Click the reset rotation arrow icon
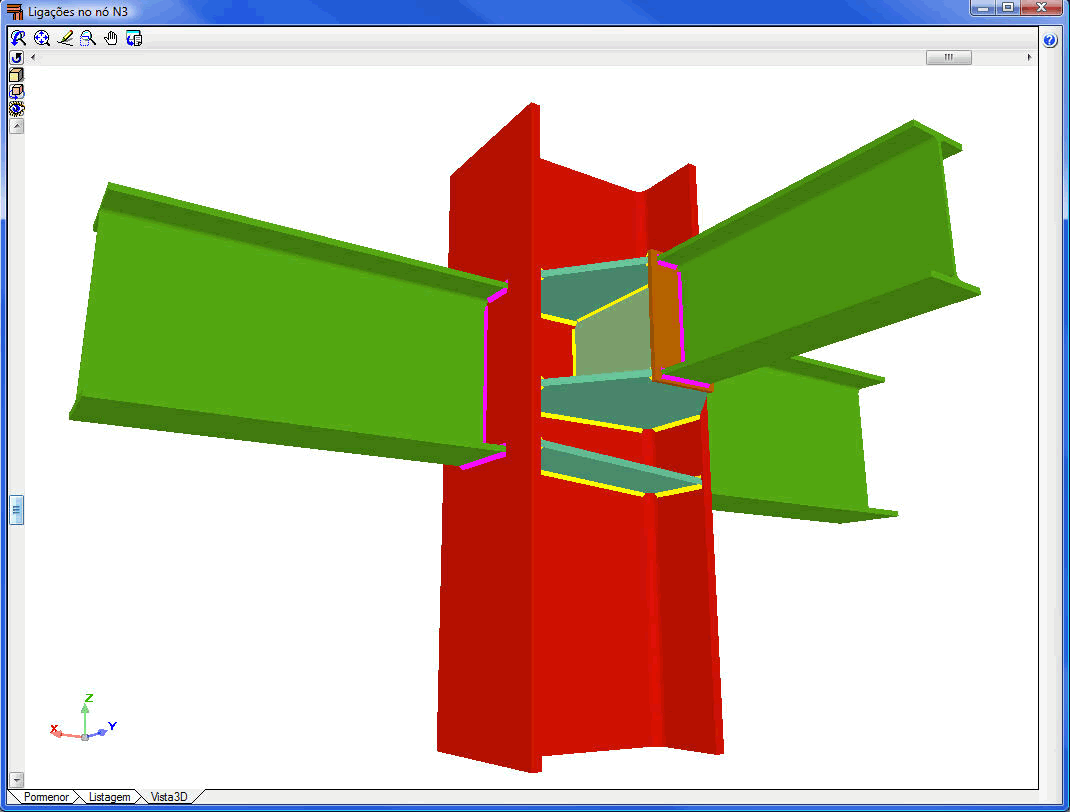This screenshot has height=812, width=1070. (x=16, y=57)
